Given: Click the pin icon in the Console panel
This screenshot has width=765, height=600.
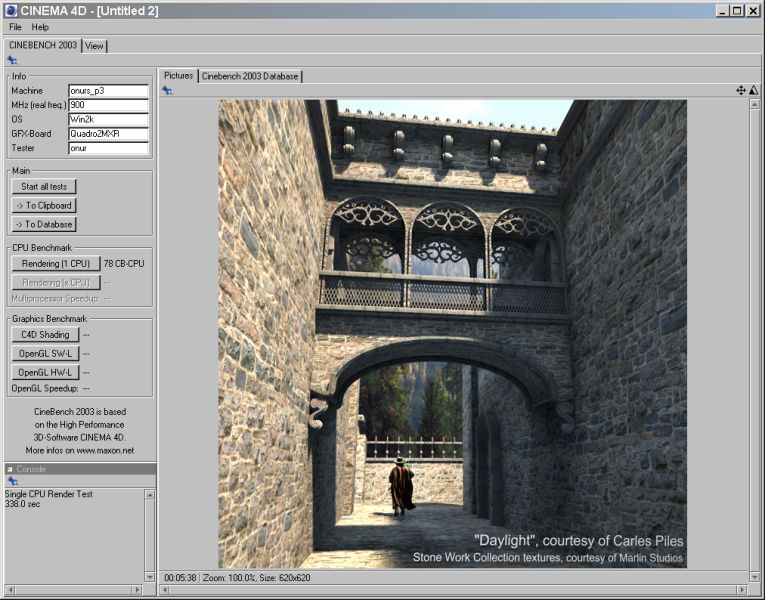Looking at the screenshot, I should click(13, 481).
